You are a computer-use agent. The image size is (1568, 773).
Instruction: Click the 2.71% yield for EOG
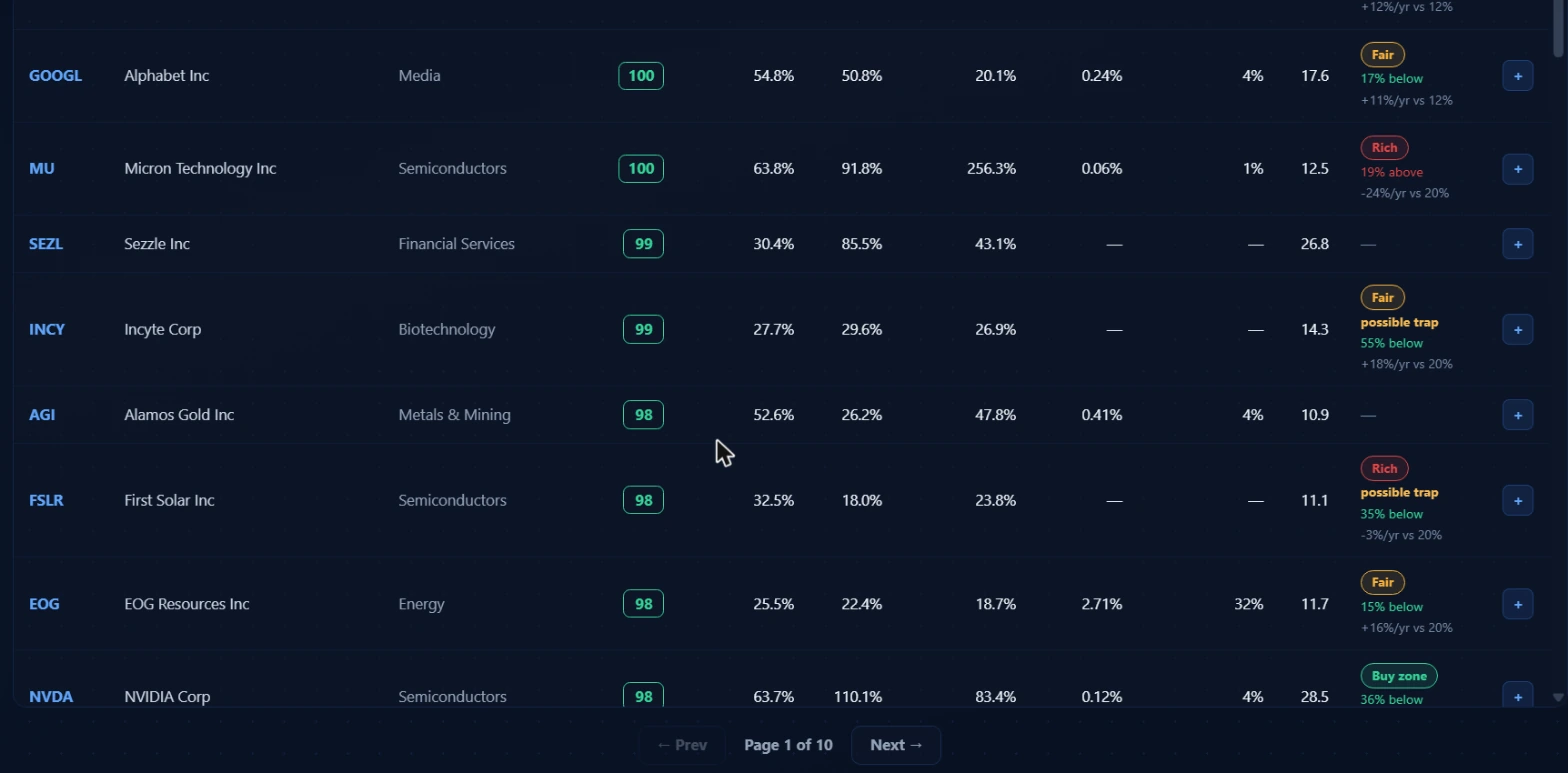[1101, 604]
